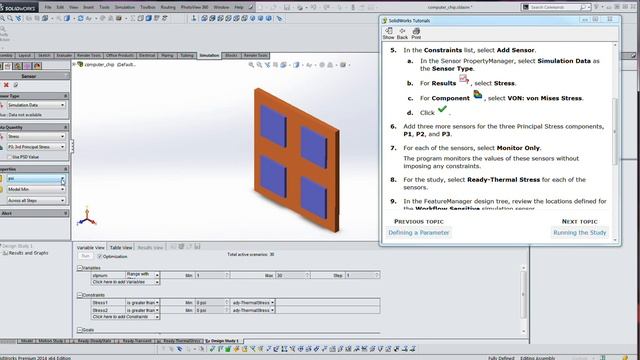Viewport: 640px width, 360px height.
Task: Click the computer_chip assembly icon in viewport
Action: [x=80, y=64]
